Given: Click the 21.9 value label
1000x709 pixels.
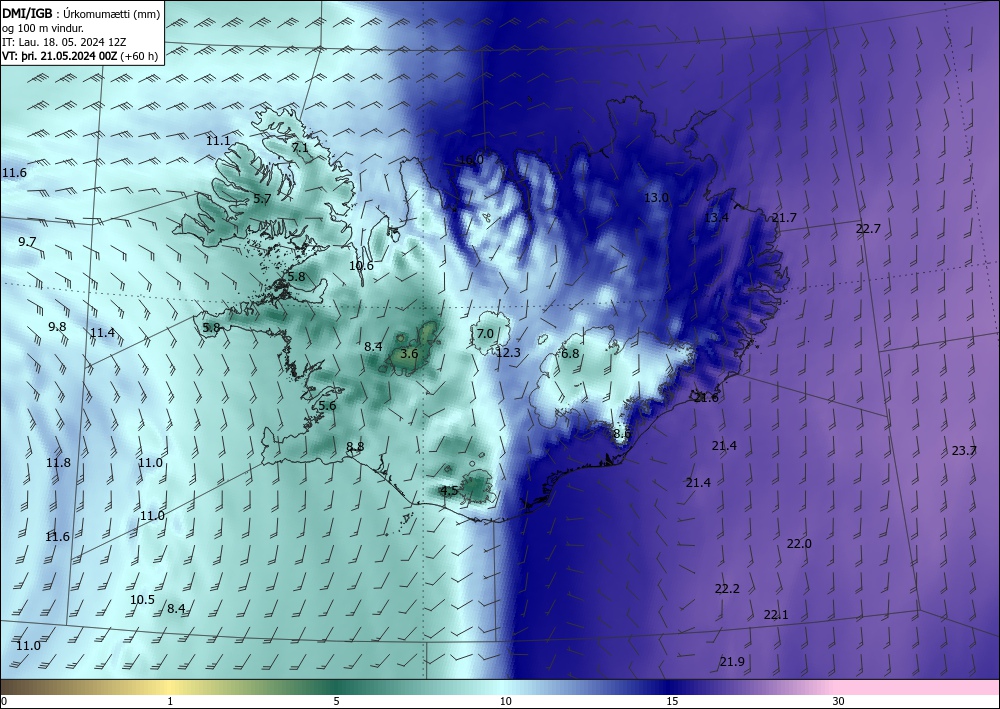Looking at the screenshot, I should 732,662.
